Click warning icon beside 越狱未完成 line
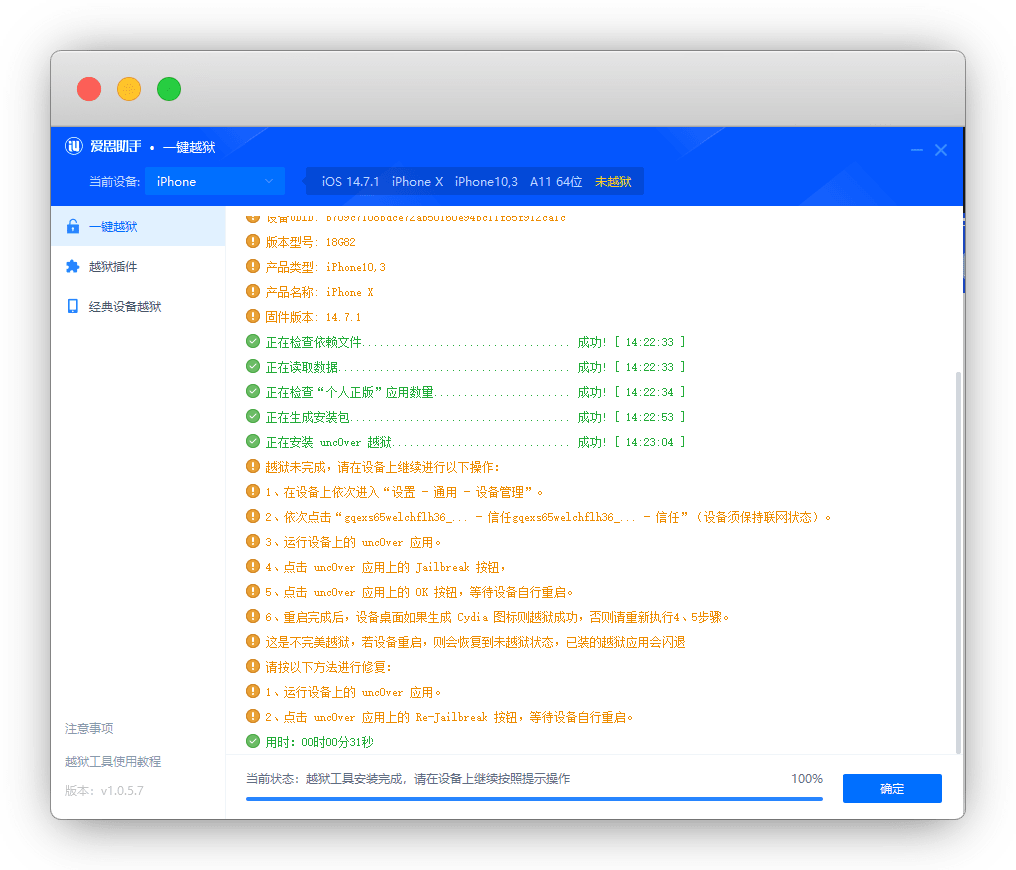Image resolution: width=1016 pixels, height=870 pixels. coord(253,466)
